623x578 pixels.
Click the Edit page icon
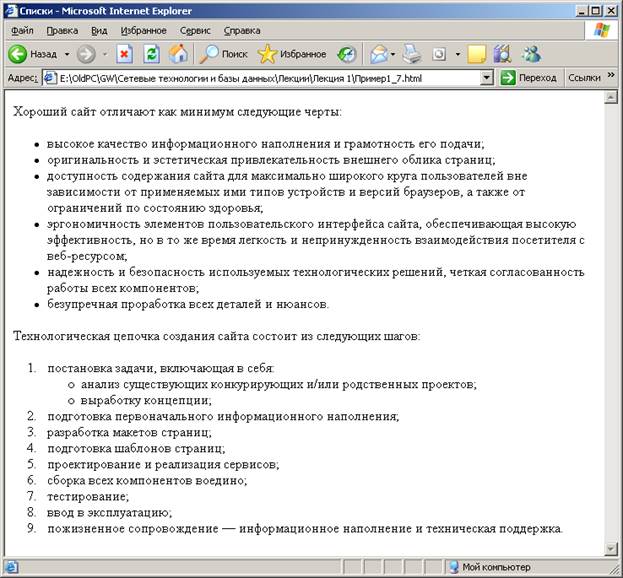click(439, 54)
